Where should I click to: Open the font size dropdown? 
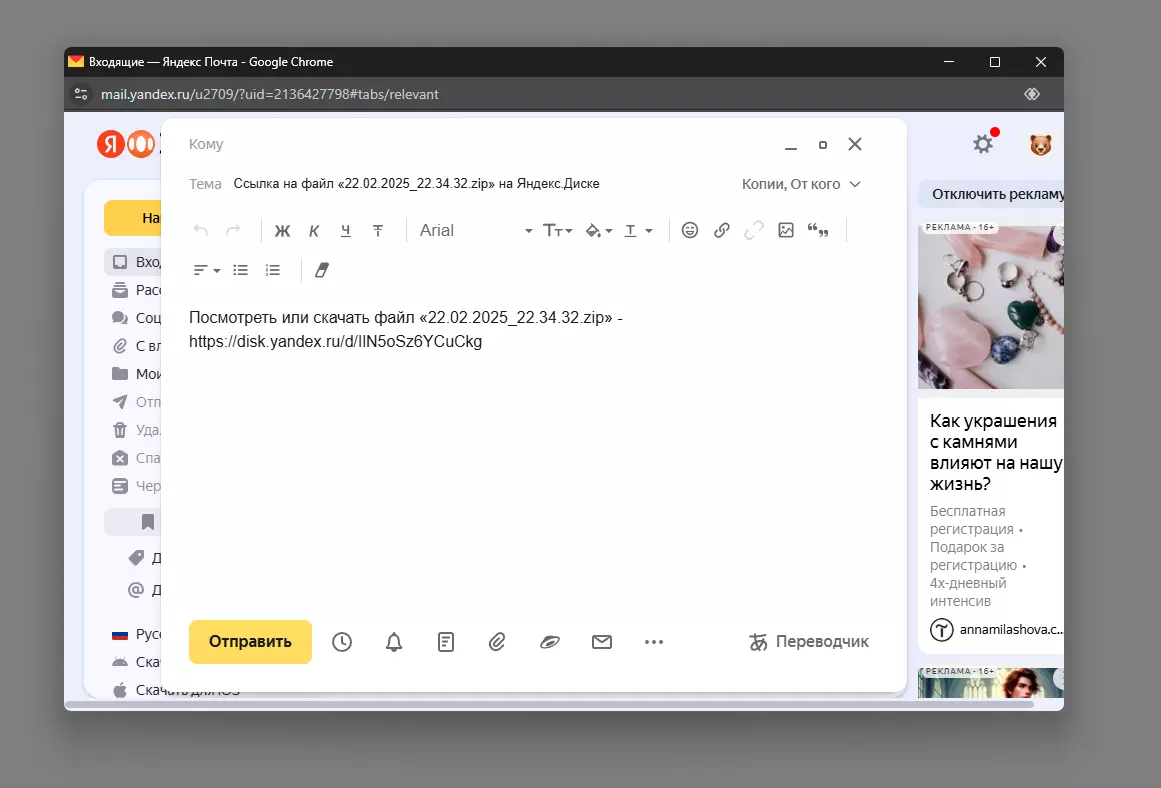click(x=558, y=230)
